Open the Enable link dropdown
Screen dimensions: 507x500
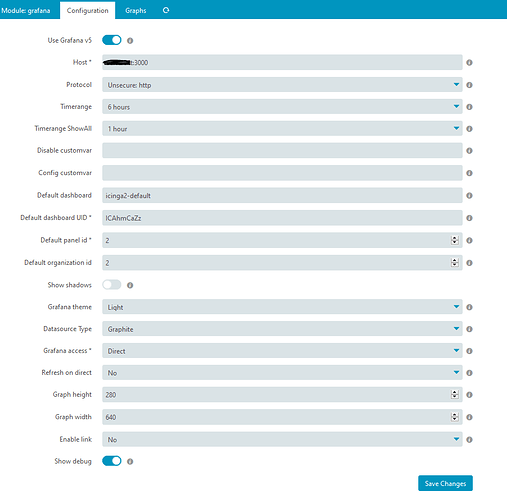click(x=282, y=439)
